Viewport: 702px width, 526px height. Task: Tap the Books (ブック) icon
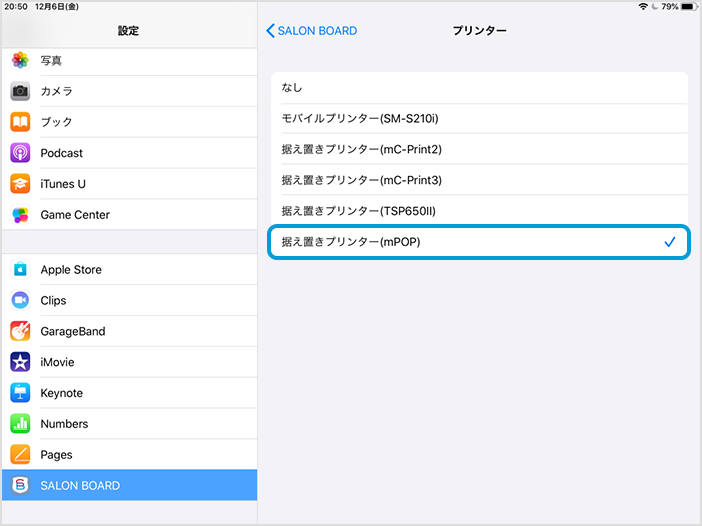[20, 122]
